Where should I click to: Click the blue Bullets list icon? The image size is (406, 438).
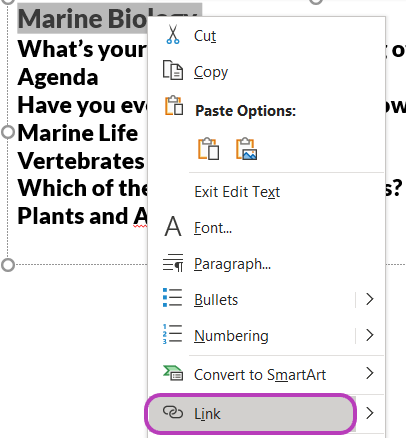(x=172, y=298)
